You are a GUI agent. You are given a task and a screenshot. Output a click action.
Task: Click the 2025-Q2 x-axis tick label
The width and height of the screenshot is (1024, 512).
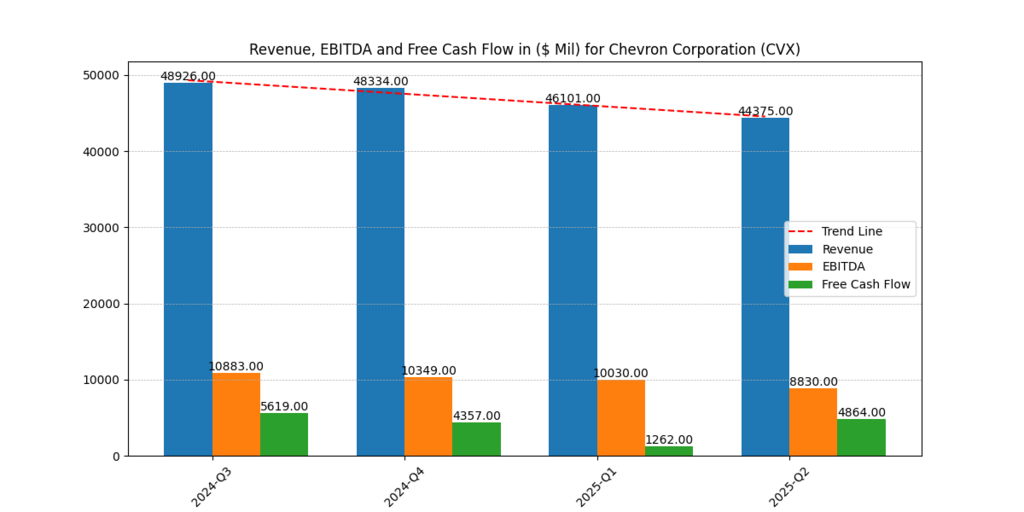pyautogui.click(x=788, y=485)
